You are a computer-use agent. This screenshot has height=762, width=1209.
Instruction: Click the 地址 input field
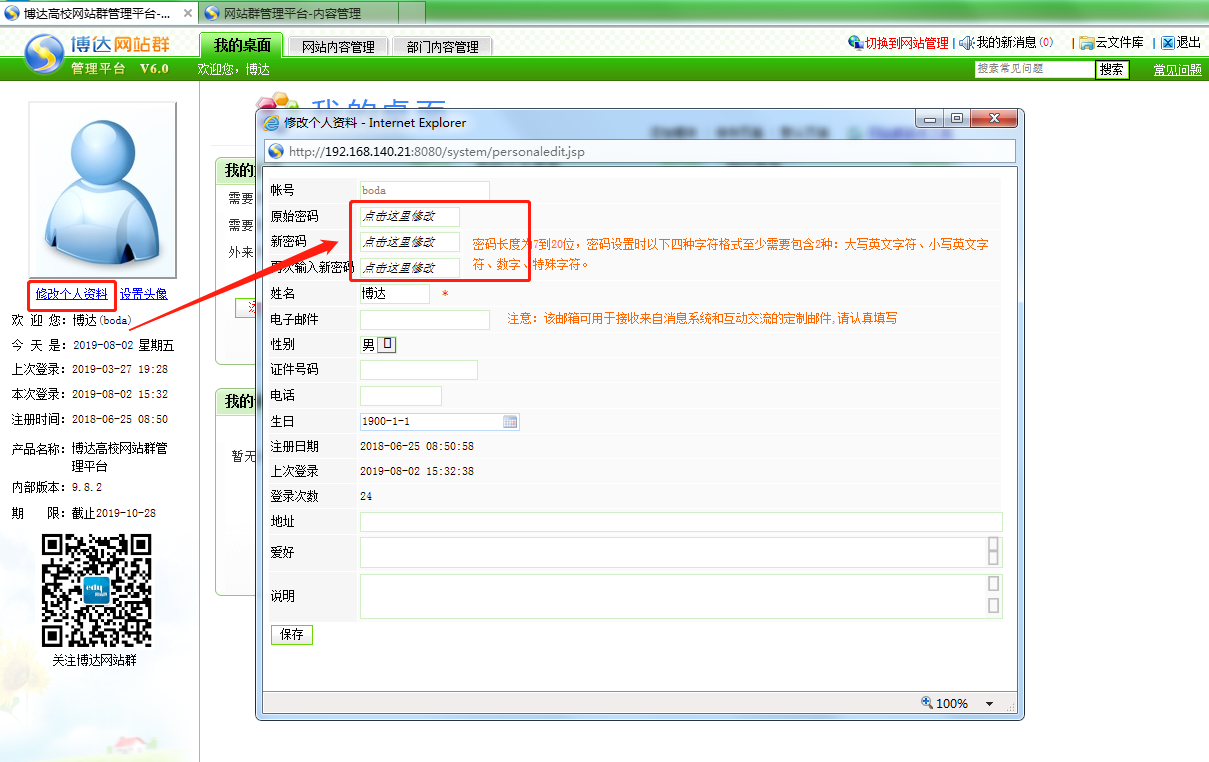click(681, 522)
